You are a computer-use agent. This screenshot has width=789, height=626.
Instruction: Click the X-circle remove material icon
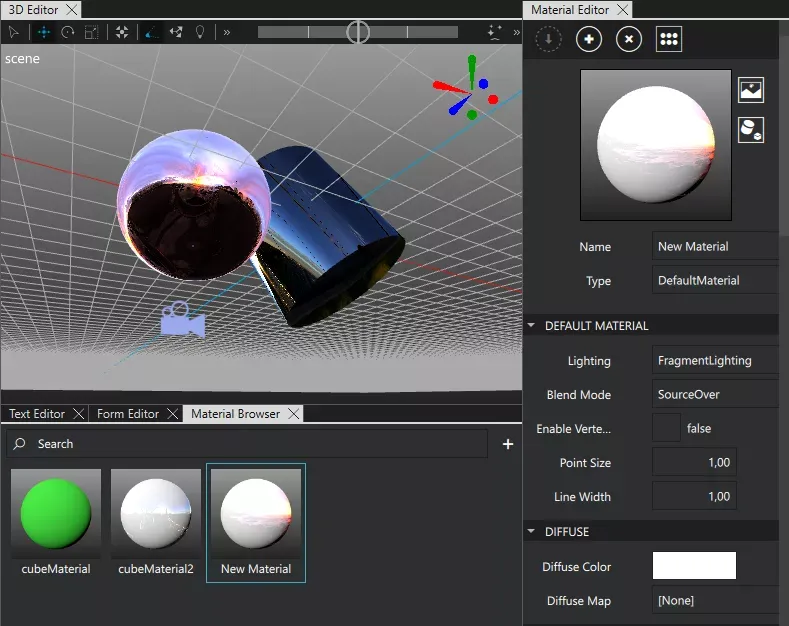pos(628,40)
